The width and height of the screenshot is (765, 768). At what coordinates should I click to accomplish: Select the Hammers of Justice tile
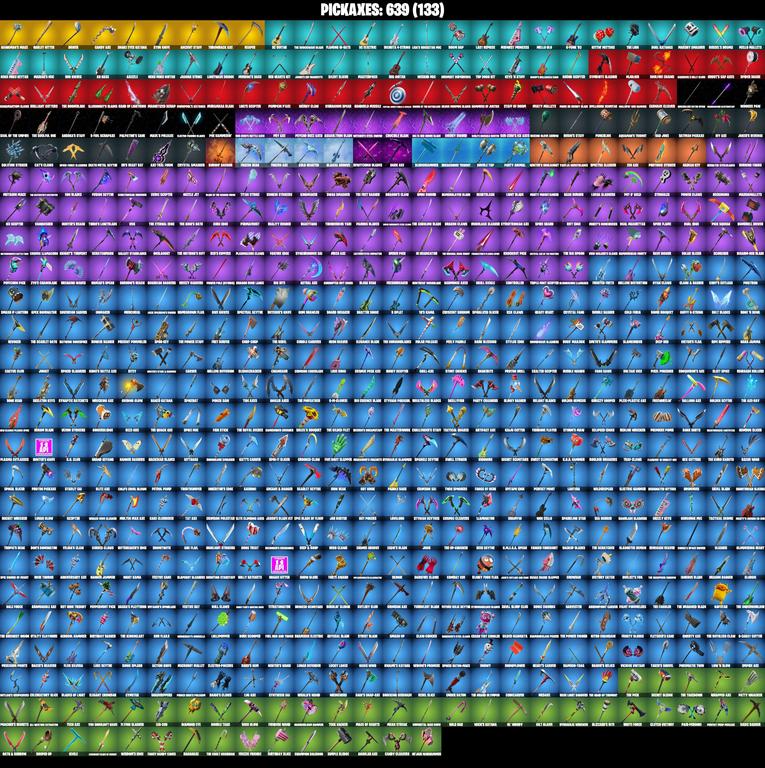(485, 94)
